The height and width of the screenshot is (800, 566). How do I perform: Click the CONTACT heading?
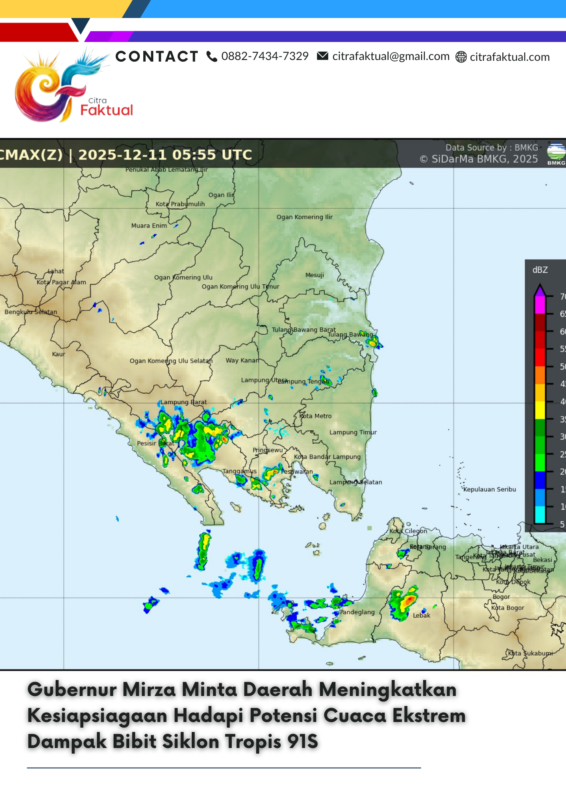coord(157,56)
